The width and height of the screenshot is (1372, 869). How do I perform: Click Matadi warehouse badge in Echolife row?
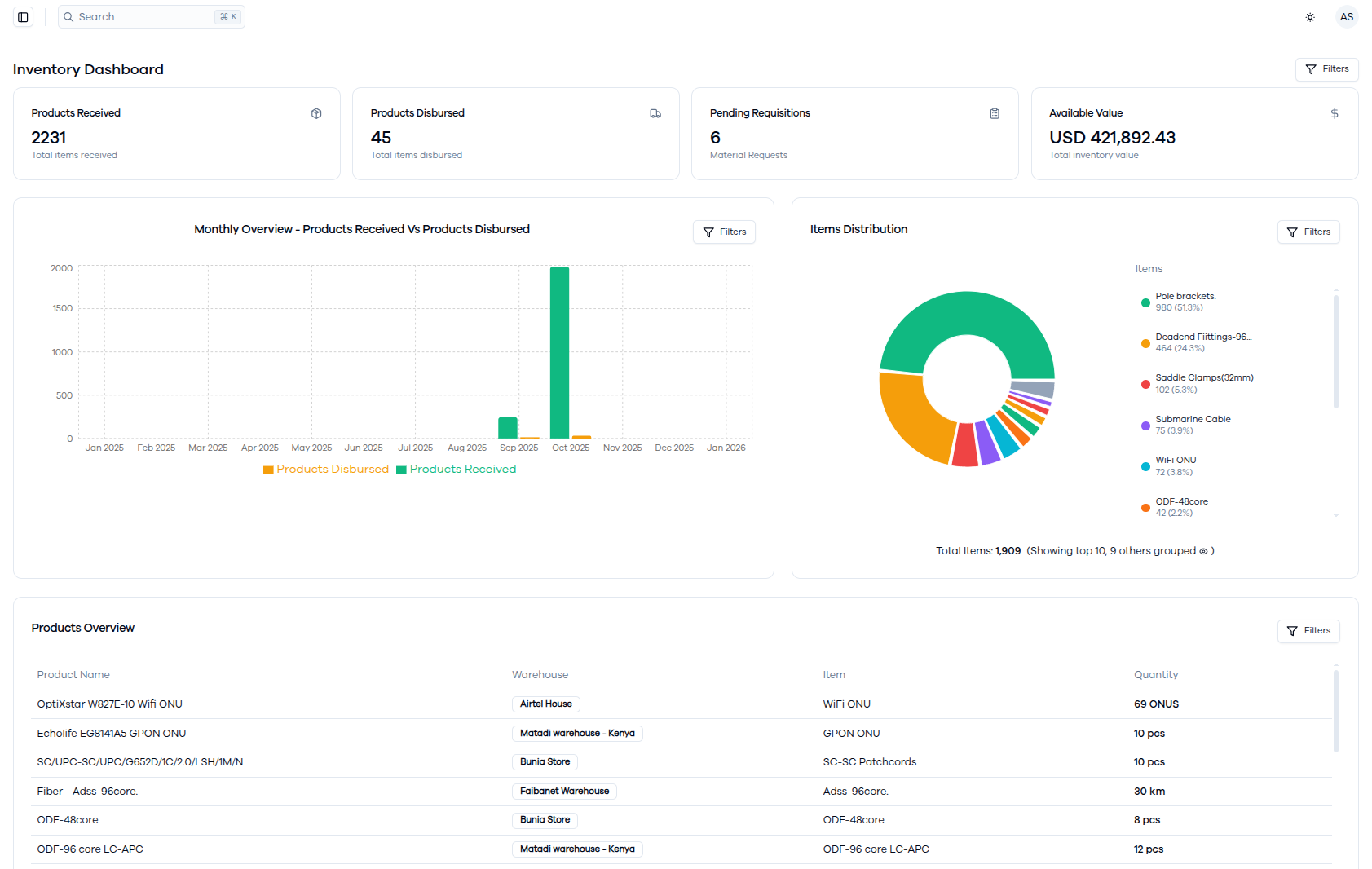577,734
